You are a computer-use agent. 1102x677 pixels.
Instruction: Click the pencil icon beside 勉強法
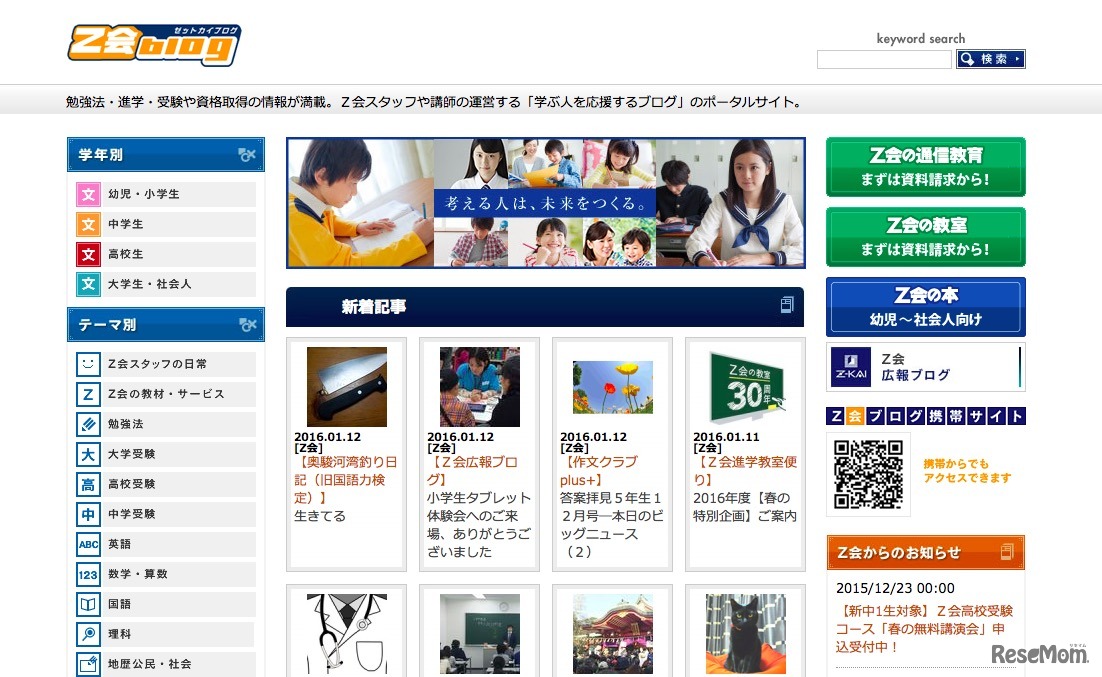click(88, 424)
